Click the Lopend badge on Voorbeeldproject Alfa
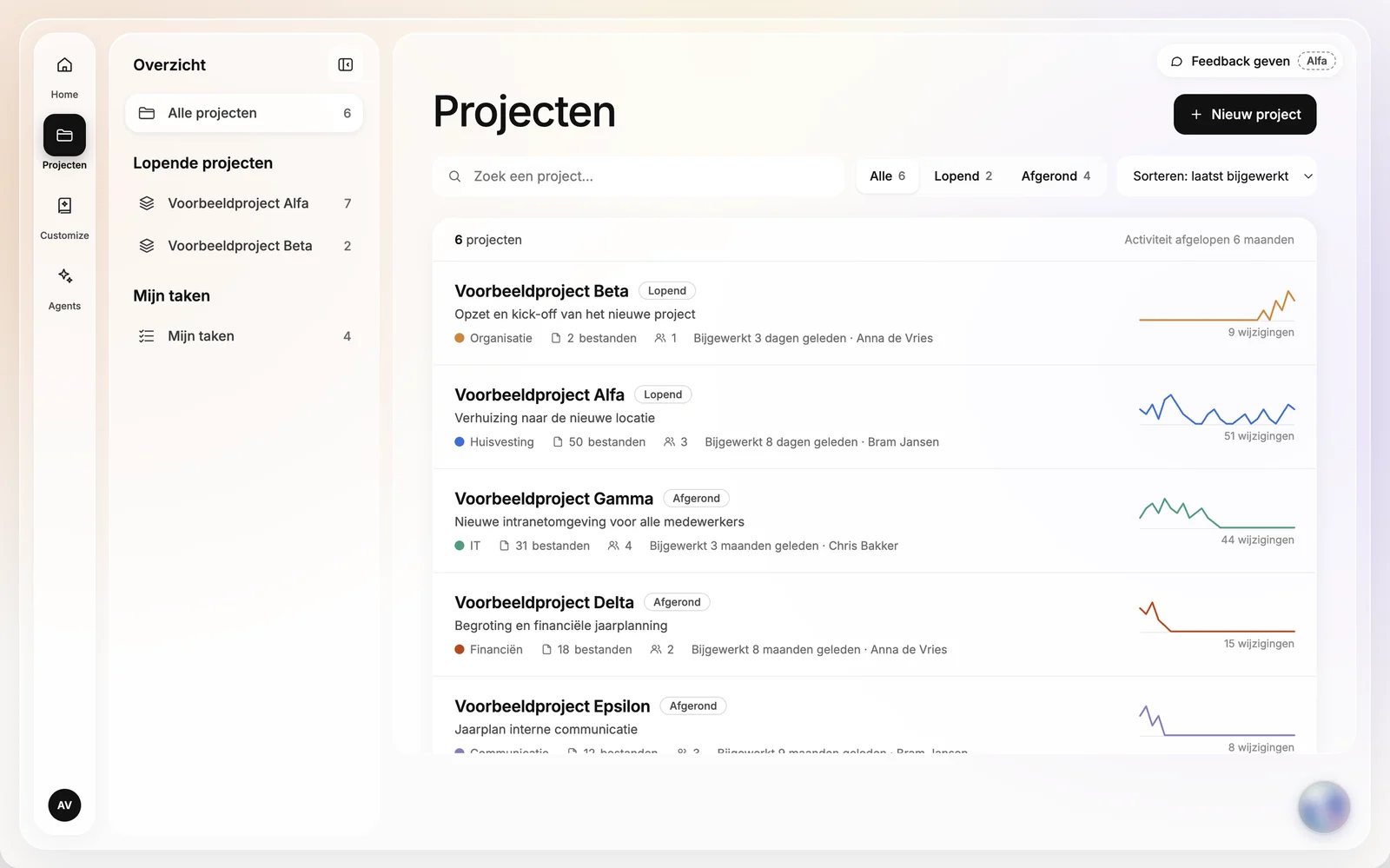The height and width of the screenshot is (868, 1390). (x=663, y=394)
